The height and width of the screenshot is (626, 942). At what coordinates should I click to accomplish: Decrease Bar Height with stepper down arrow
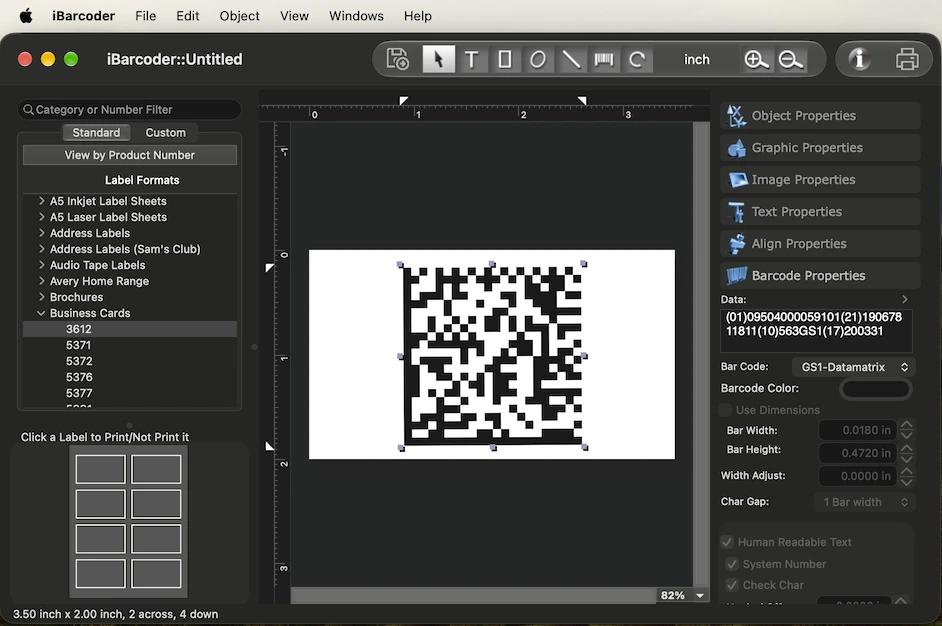[x=907, y=458]
